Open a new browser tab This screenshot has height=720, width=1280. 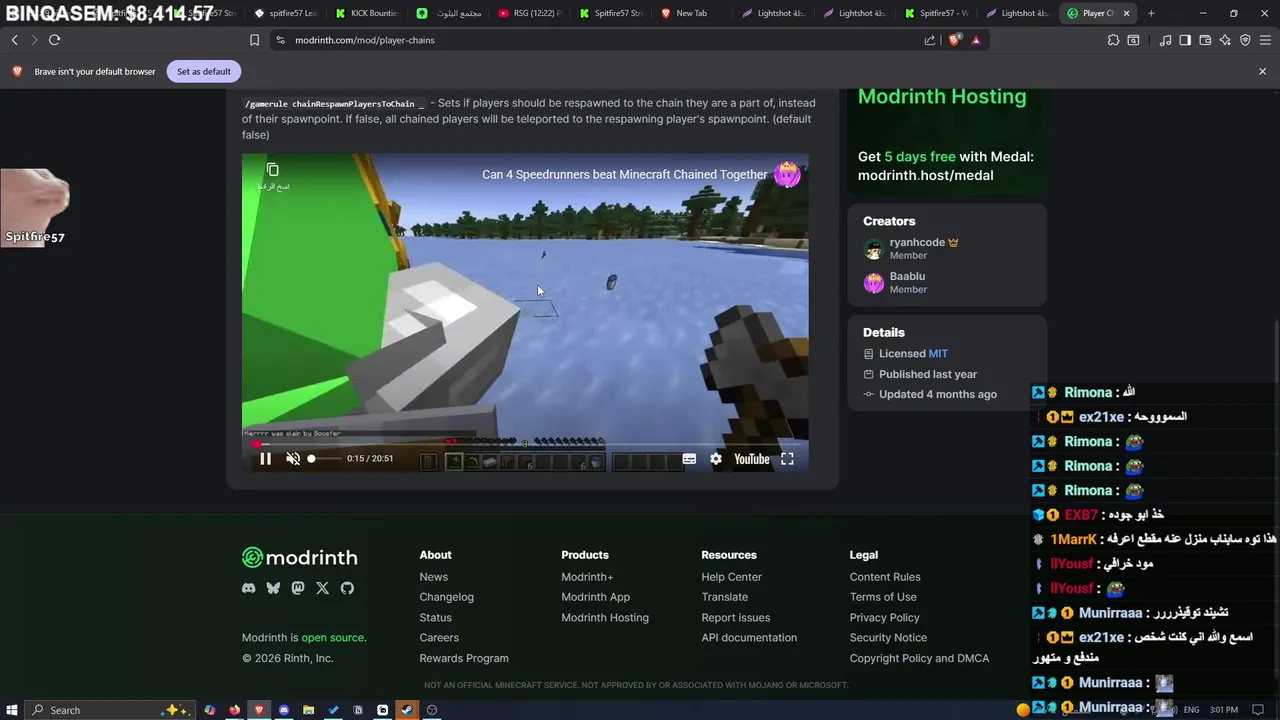(1151, 13)
